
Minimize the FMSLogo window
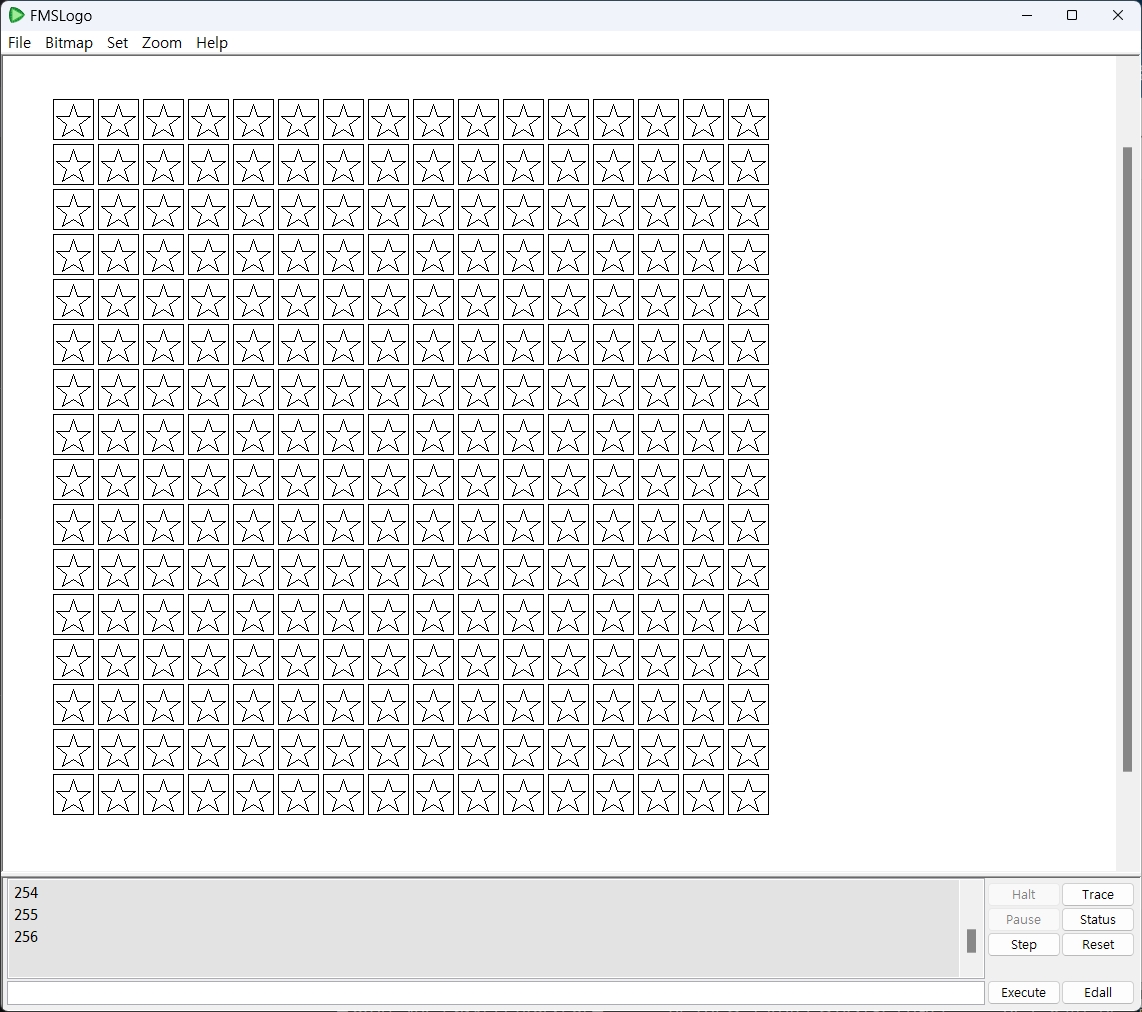pyautogui.click(x=1027, y=15)
